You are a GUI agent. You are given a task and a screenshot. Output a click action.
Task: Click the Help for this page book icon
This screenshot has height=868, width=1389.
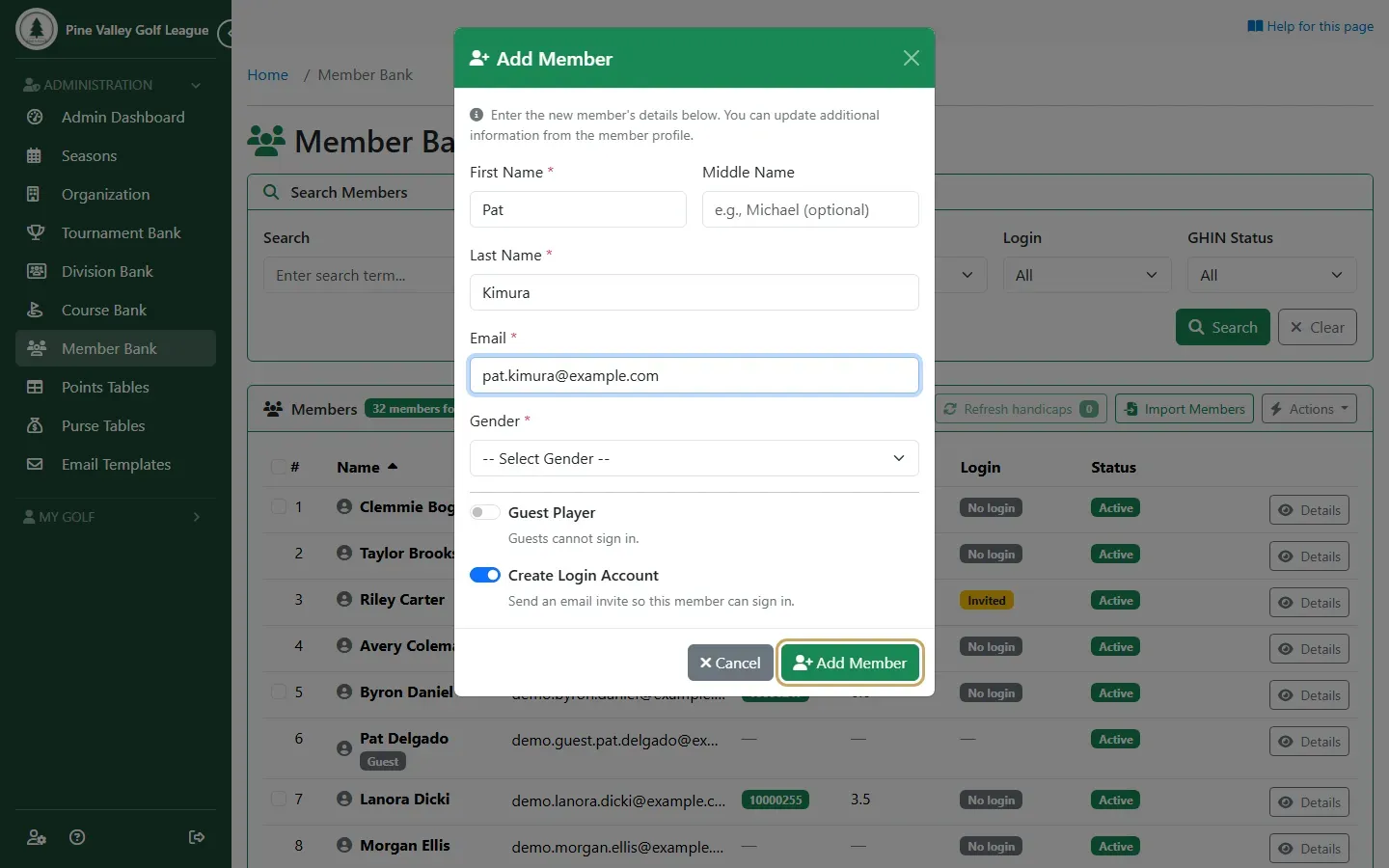1255,26
